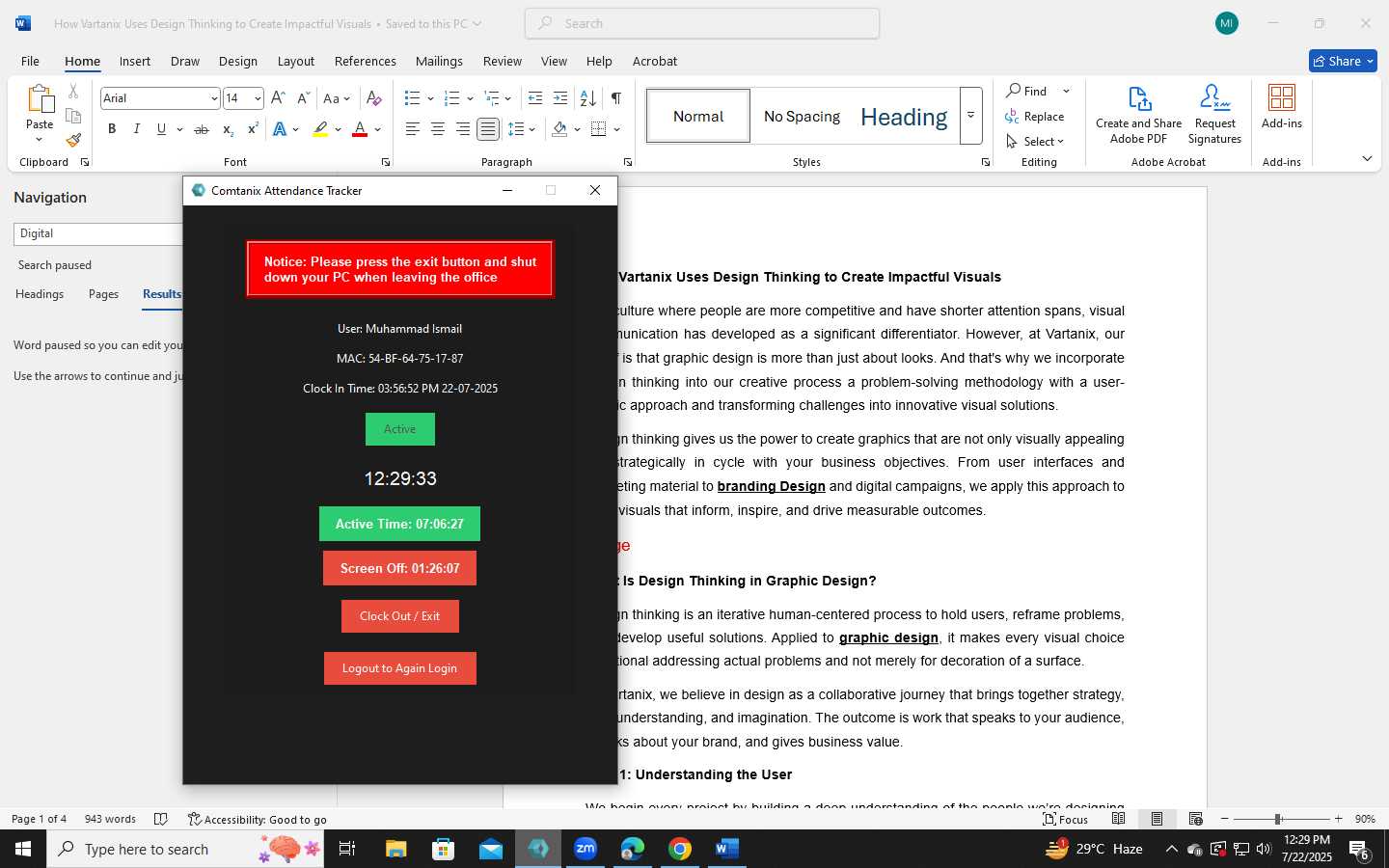Switch to Read Mode view
The width and height of the screenshot is (1389, 868).
1118,819
